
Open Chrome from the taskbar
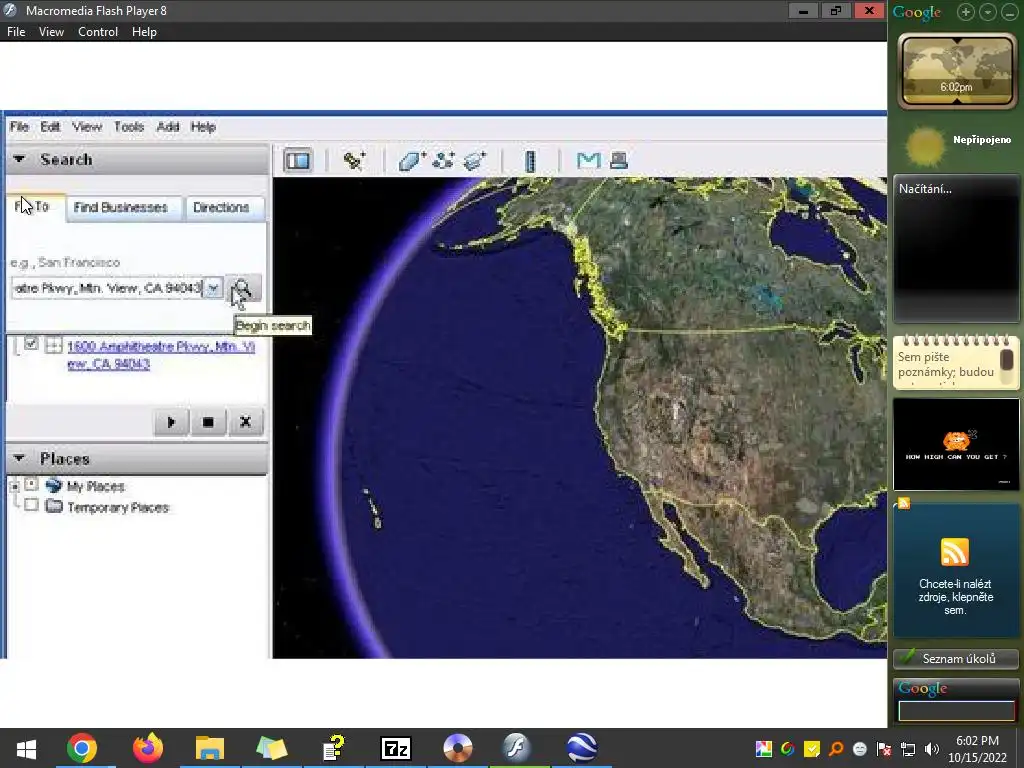coord(82,748)
